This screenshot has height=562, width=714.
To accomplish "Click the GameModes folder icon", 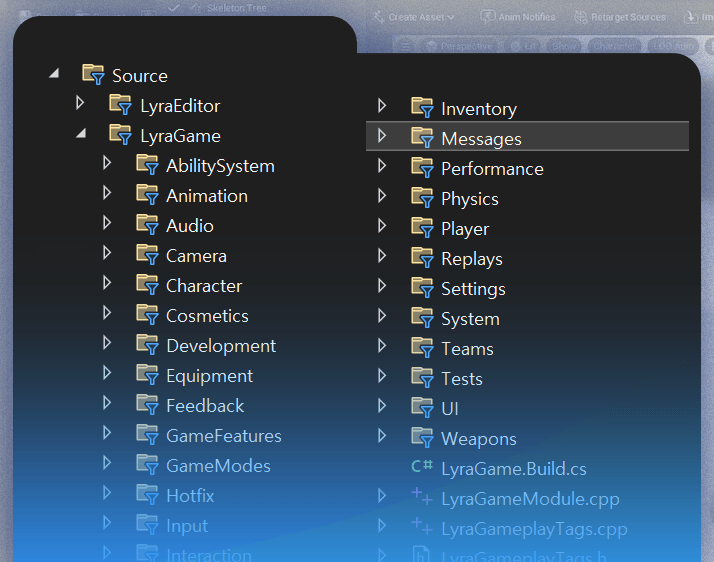I will pyautogui.click(x=148, y=465).
